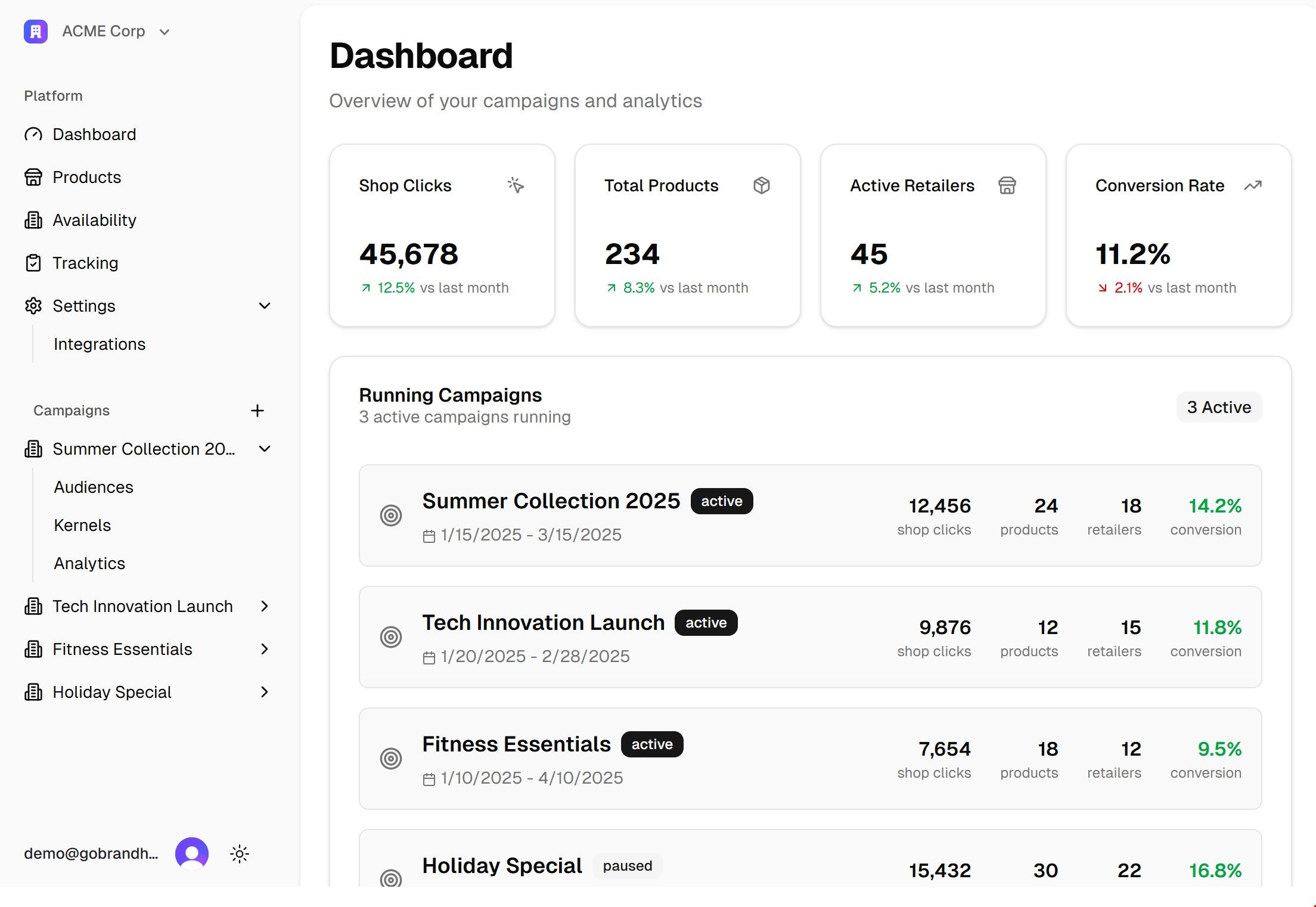This screenshot has width=1316, height=907.
Task: Expand Tech Innovation Launch in sidebar
Action: pos(265,606)
